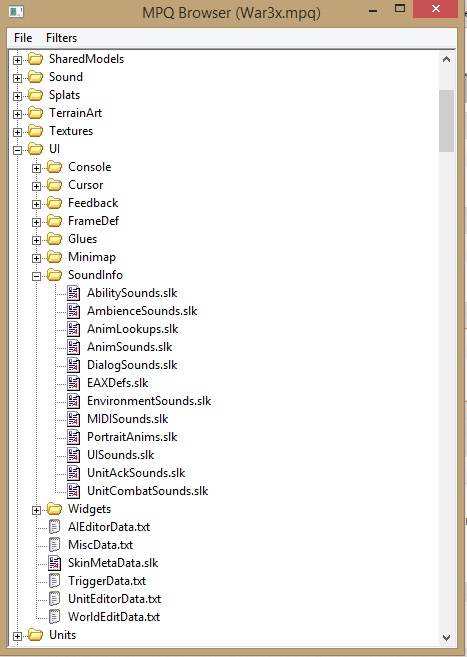
Task: Expand the Minimap subfolder
Action: click(36, 258)
